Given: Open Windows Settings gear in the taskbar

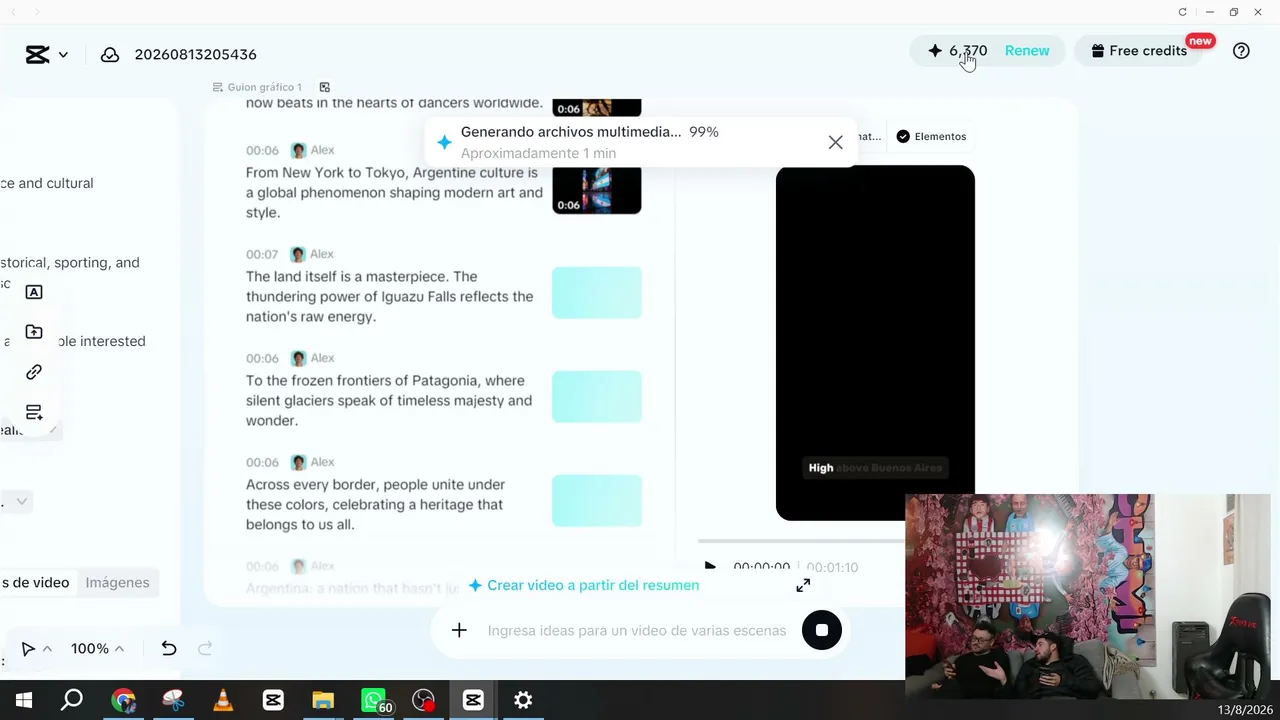Looking at the screenshot, I should click(x=523, y=700).
